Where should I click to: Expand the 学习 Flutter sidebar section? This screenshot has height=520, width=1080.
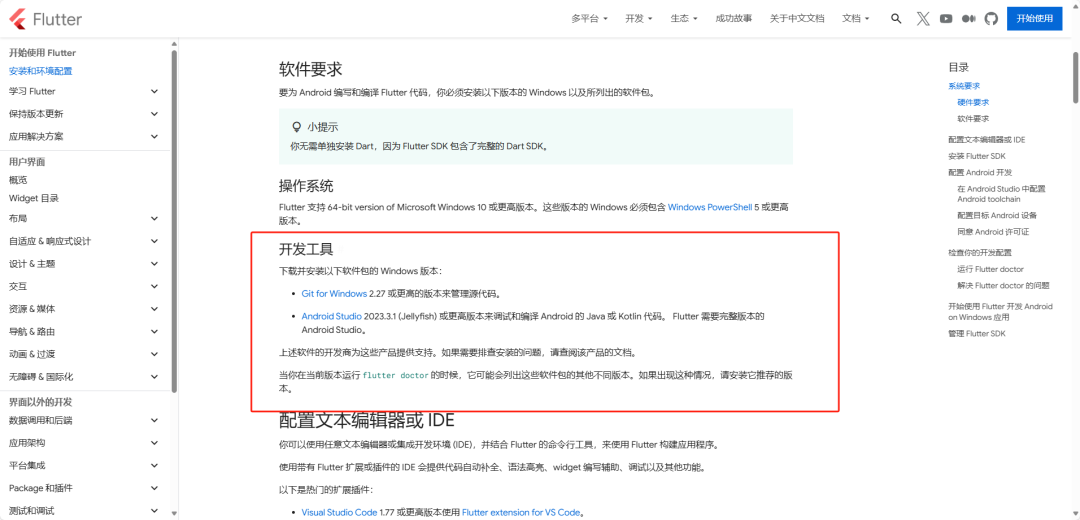[83, 91]
